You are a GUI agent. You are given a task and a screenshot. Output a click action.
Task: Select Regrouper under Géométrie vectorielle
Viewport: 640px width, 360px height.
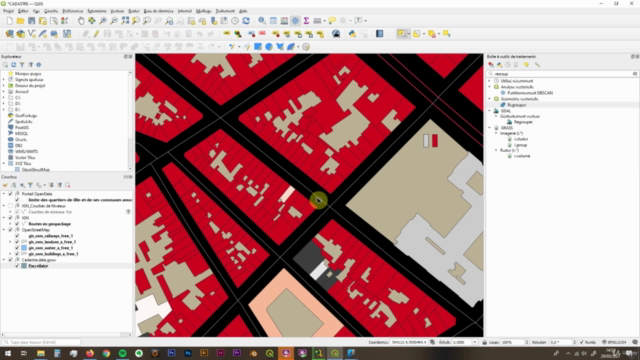coord(516,105)
